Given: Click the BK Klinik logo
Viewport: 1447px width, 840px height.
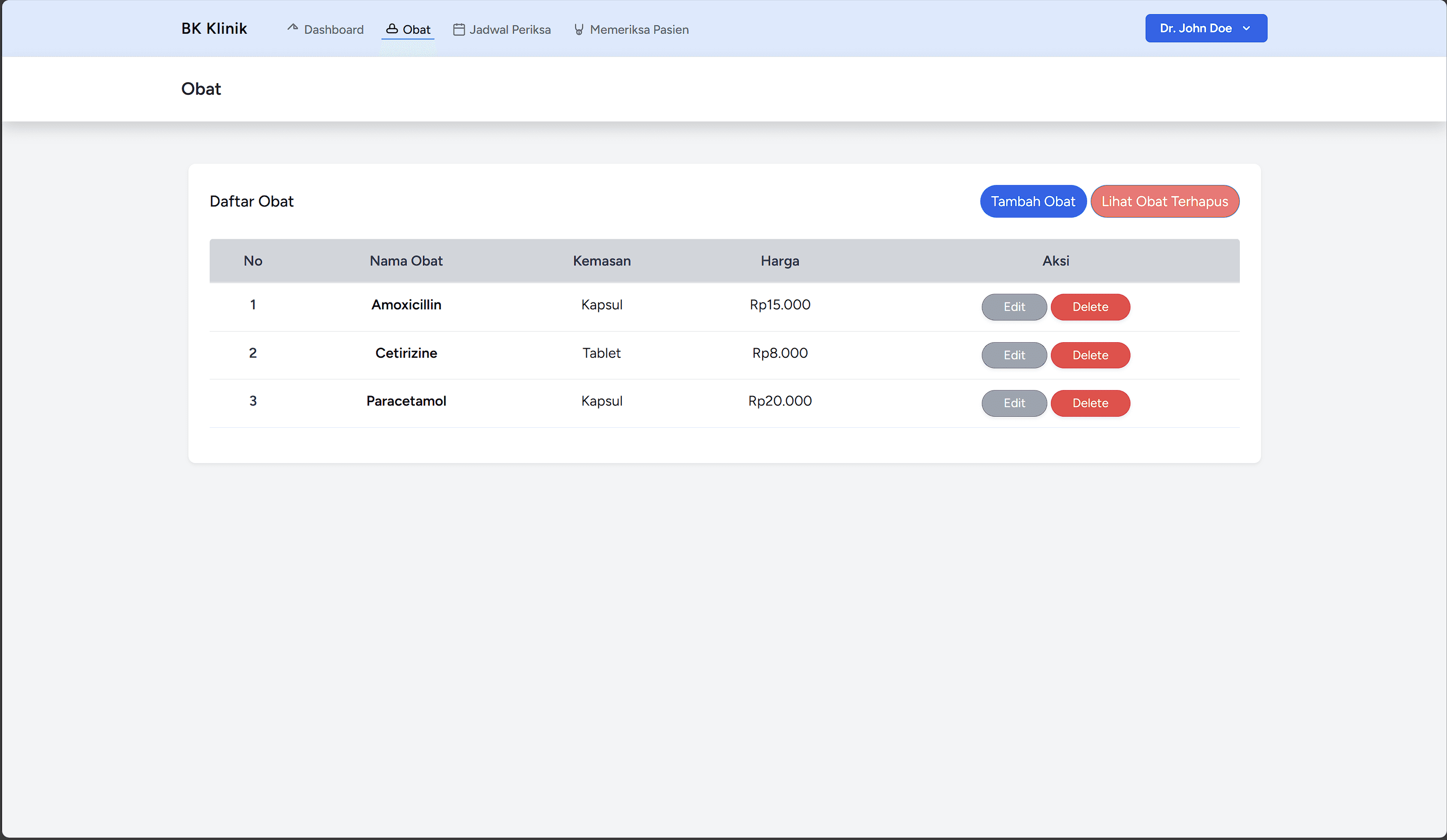Looking at the screenshot, I should tap(214, 28).
